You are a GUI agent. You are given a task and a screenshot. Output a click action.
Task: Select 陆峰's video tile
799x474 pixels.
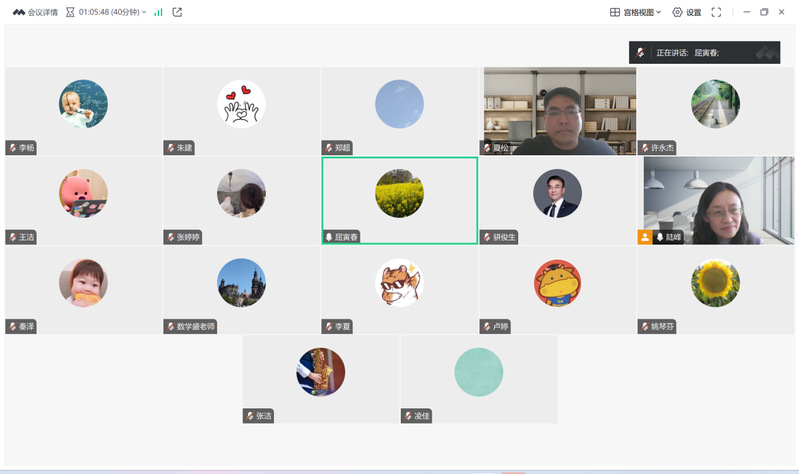(717, 200)
